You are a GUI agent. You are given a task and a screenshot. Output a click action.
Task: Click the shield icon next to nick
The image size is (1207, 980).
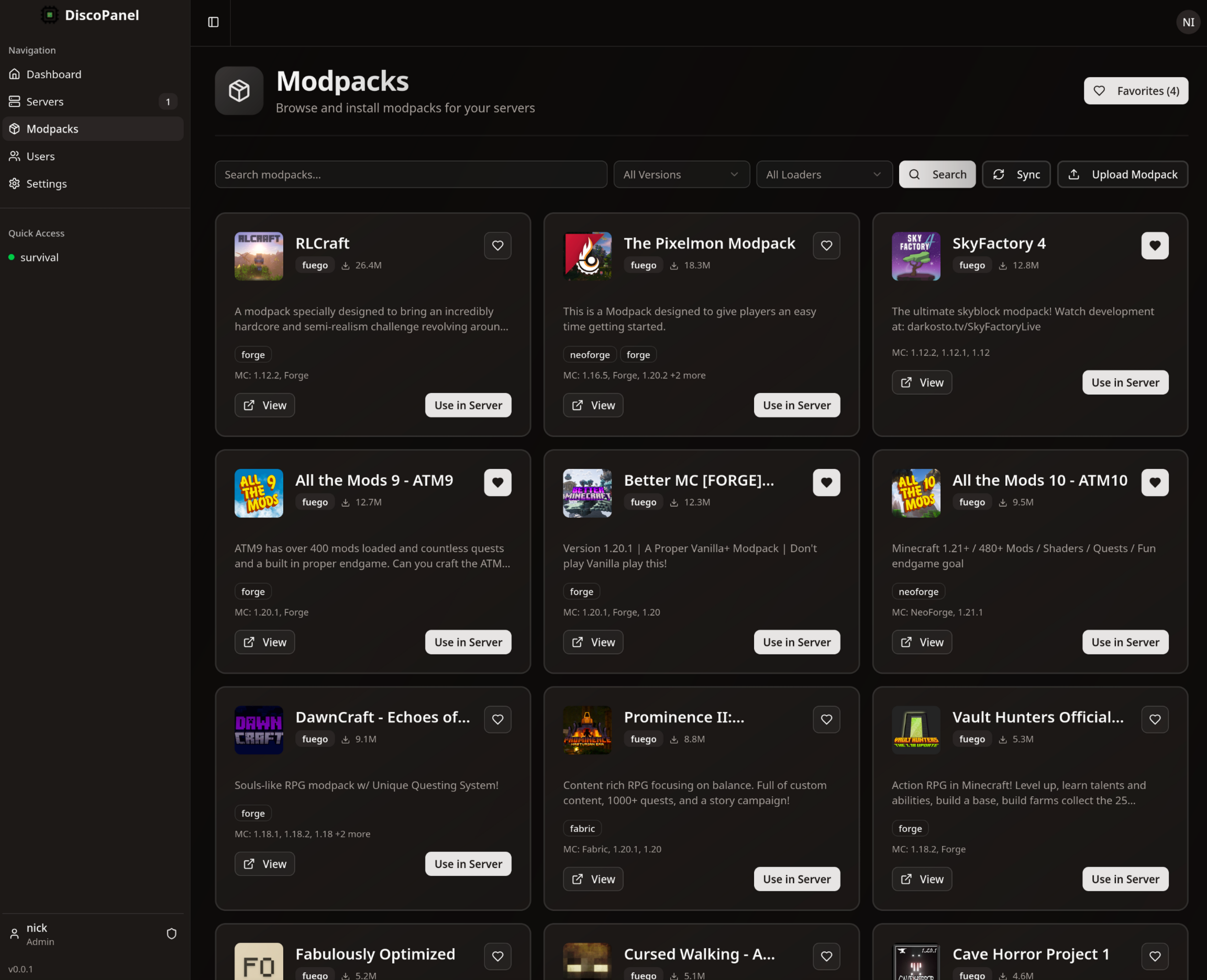point(172,934)
